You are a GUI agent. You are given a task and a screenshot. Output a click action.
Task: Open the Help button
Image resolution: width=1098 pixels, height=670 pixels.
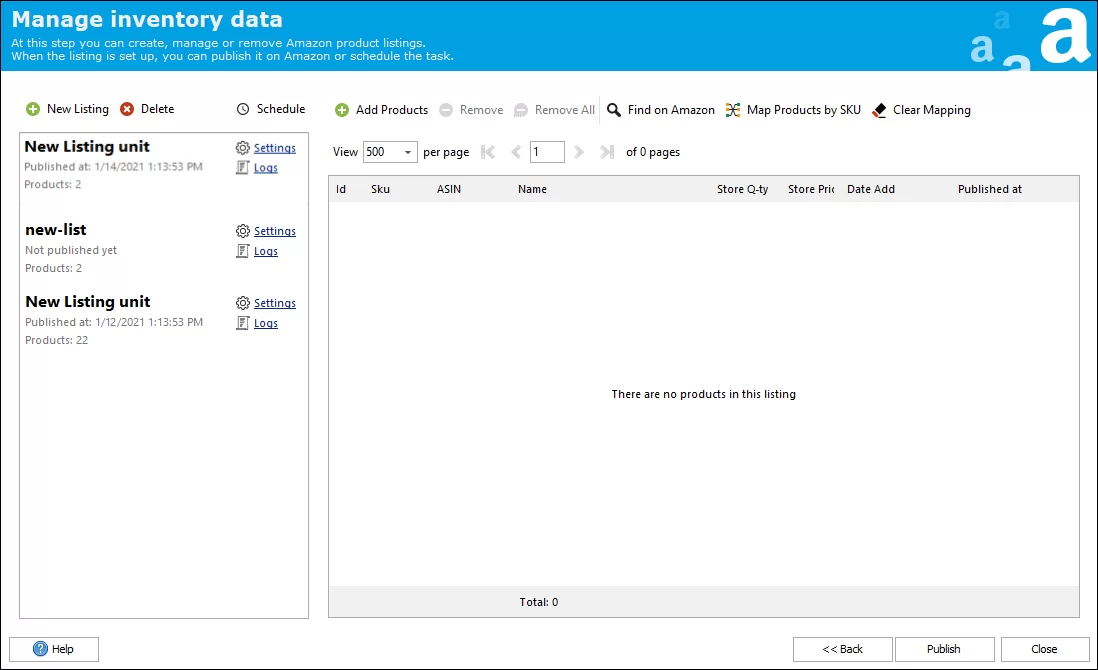54,649
